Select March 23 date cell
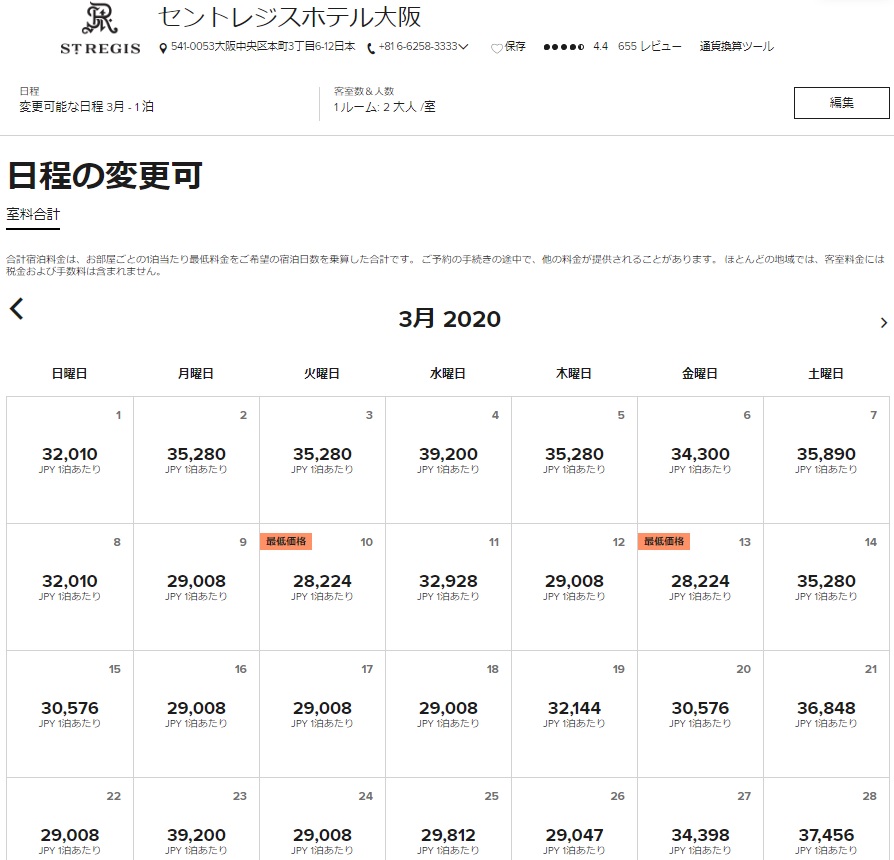This screenshot has width=894, height=860. pyautogui.click(x=196, y=819)
